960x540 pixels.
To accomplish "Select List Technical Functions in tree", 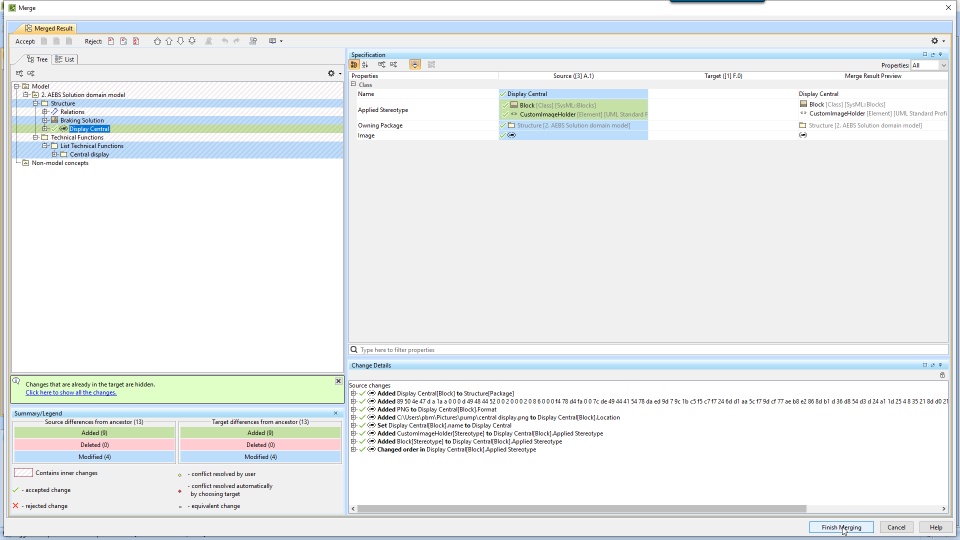I will pyautogui.click(x=92, y=146).
